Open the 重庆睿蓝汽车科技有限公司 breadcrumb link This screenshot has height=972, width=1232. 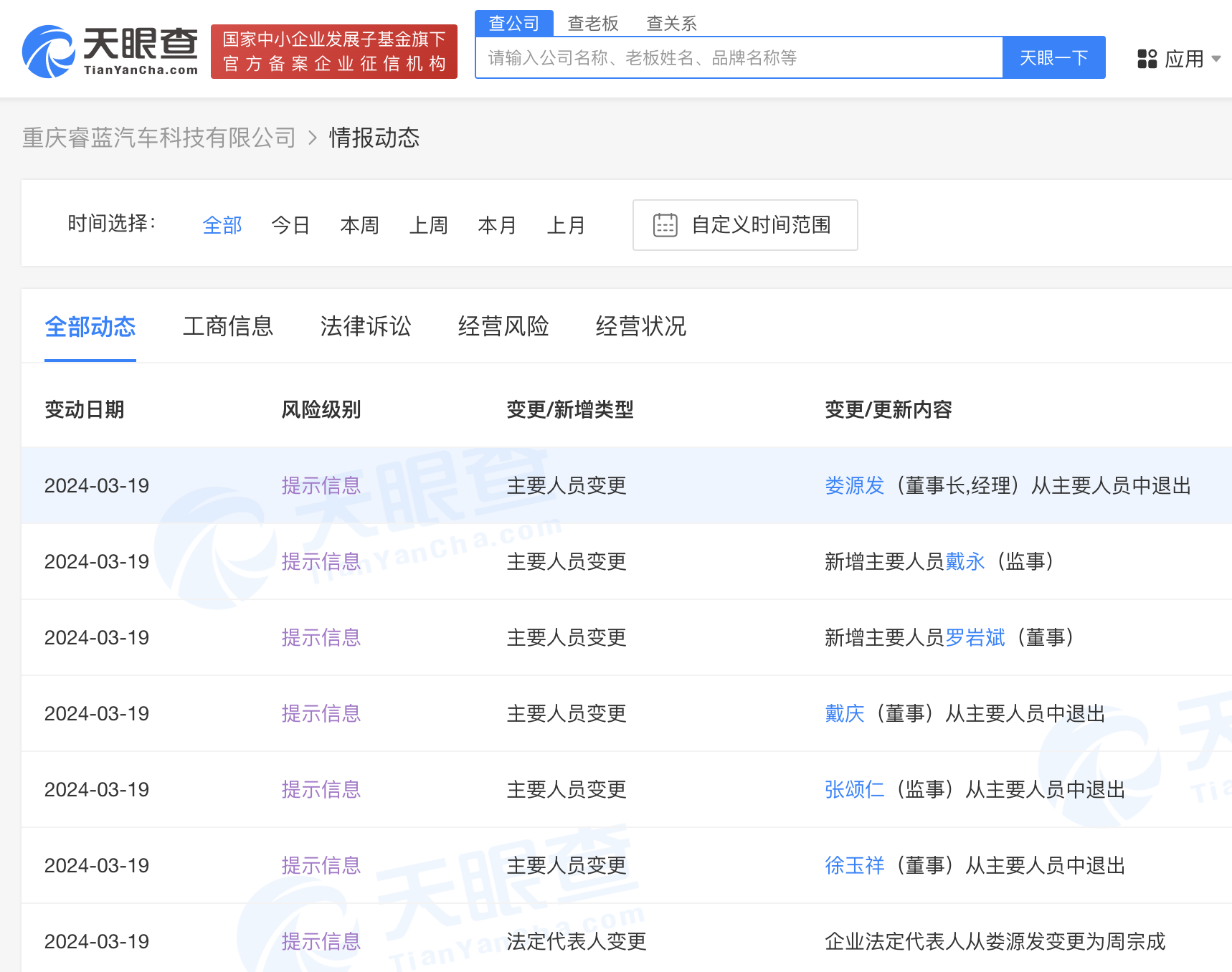(159, 138)
